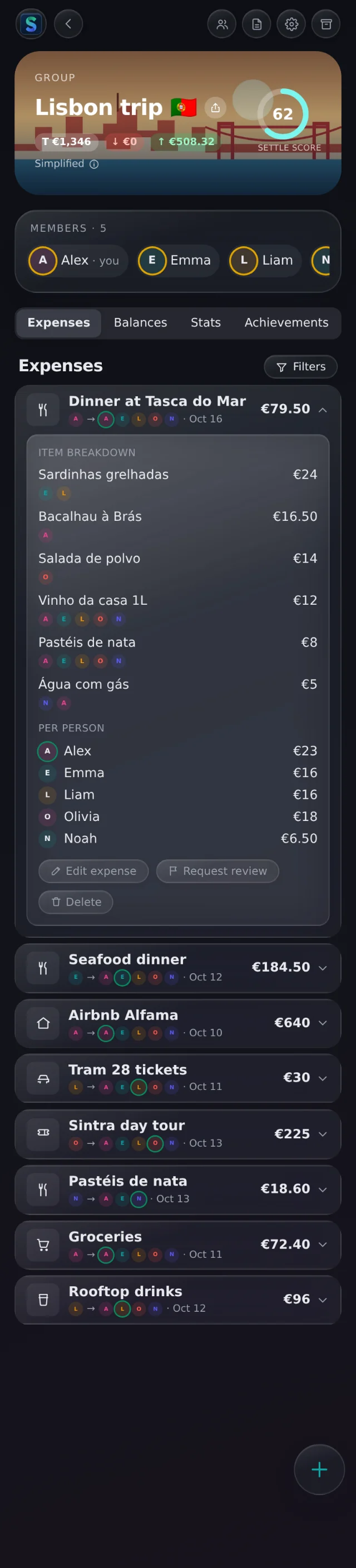Image resolution: width=356 pixels, height=1568 pixels.
Task: Switch to the Balances tab
Action: pos(140,322)
